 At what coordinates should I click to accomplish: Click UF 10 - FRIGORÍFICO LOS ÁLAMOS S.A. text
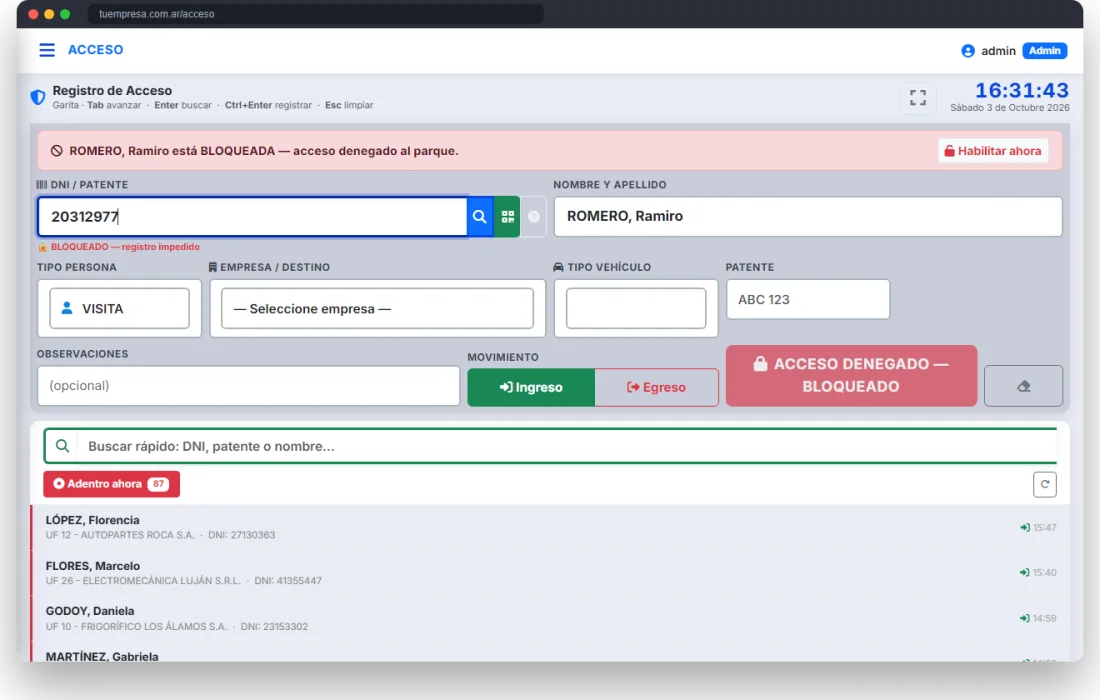(x=136, y=626)
